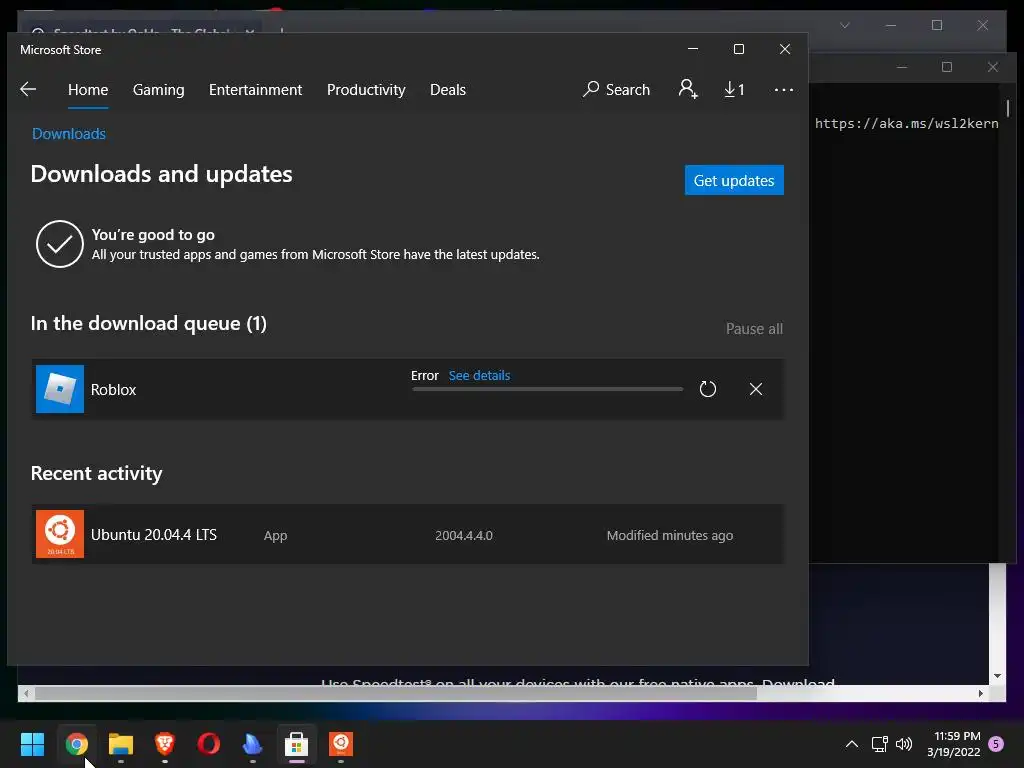Click the Roblox download progress bar
1024x768 pixels.
547,389
